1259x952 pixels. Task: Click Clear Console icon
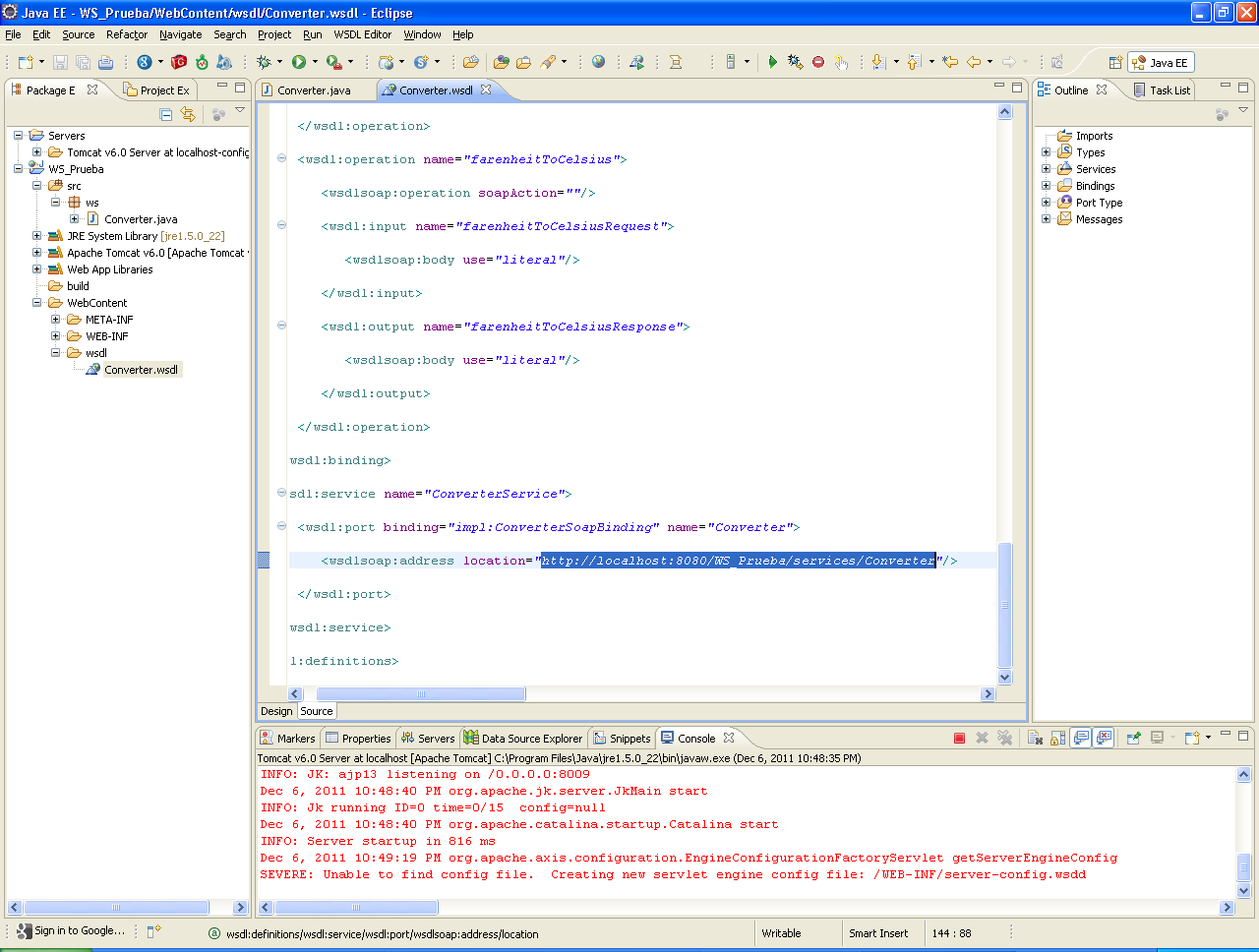pyautogui.click(x=1035, y=738)
